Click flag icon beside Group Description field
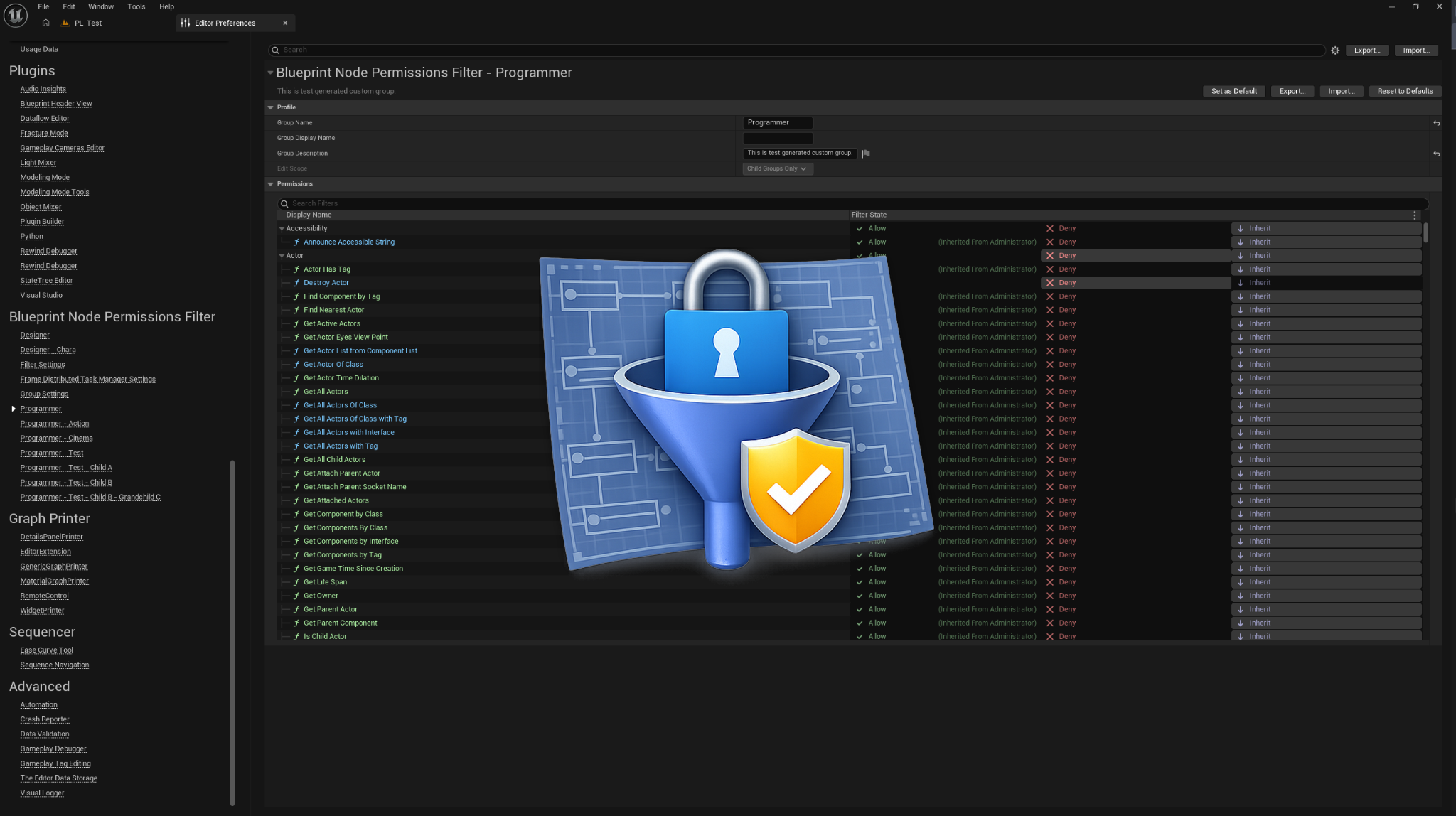1456x816 pixels. click(x=866, y=154)
